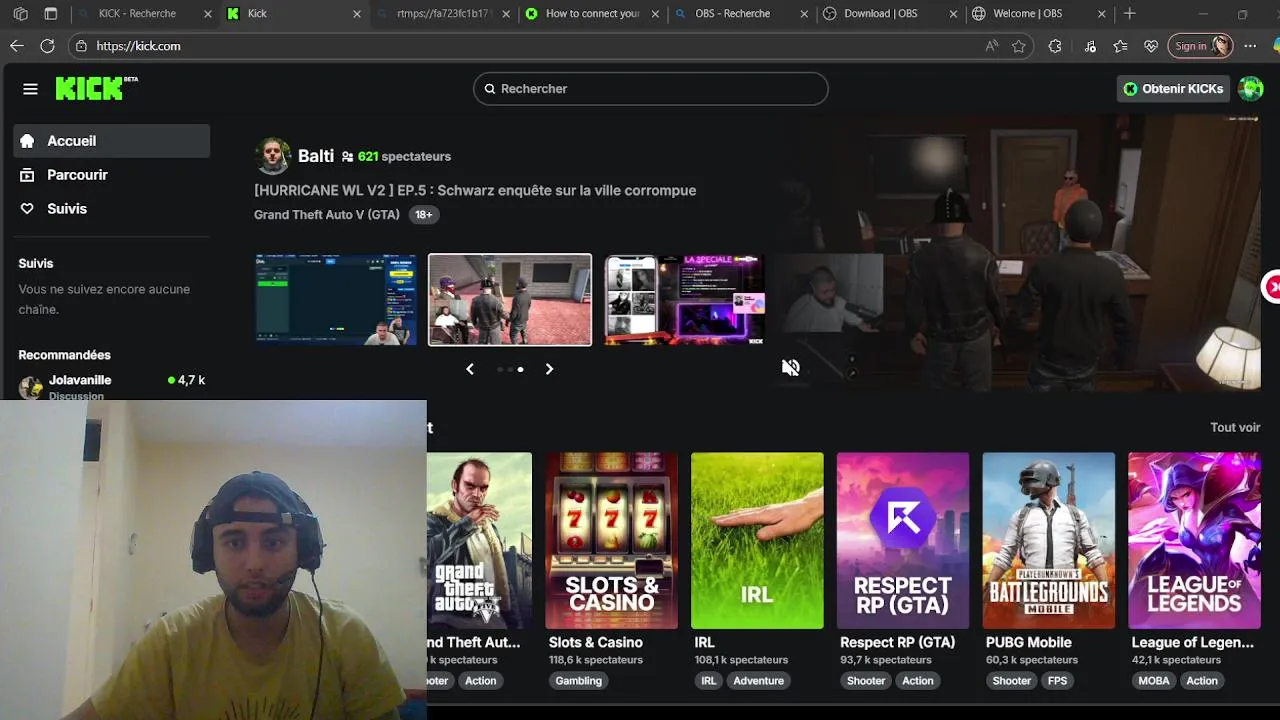
Task: Open Accueil in the sidebar
Action: click(111, 141)
